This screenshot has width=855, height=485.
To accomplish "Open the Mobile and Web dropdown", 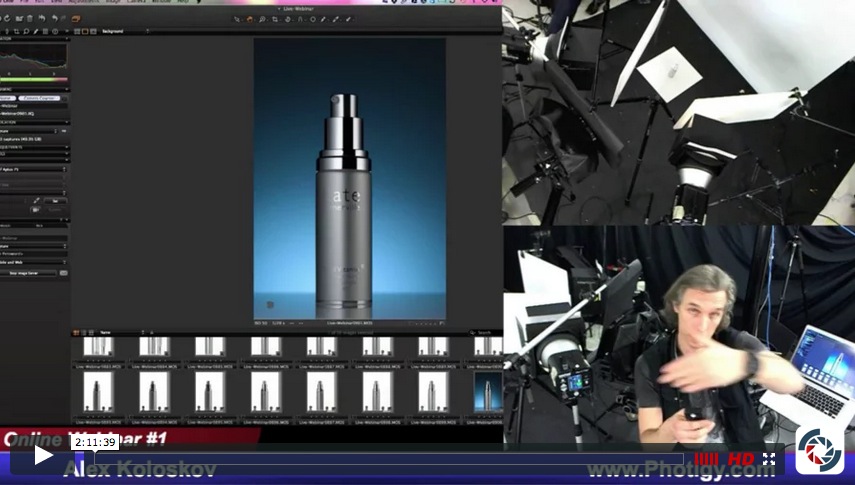I will click(x=33, y=262).
